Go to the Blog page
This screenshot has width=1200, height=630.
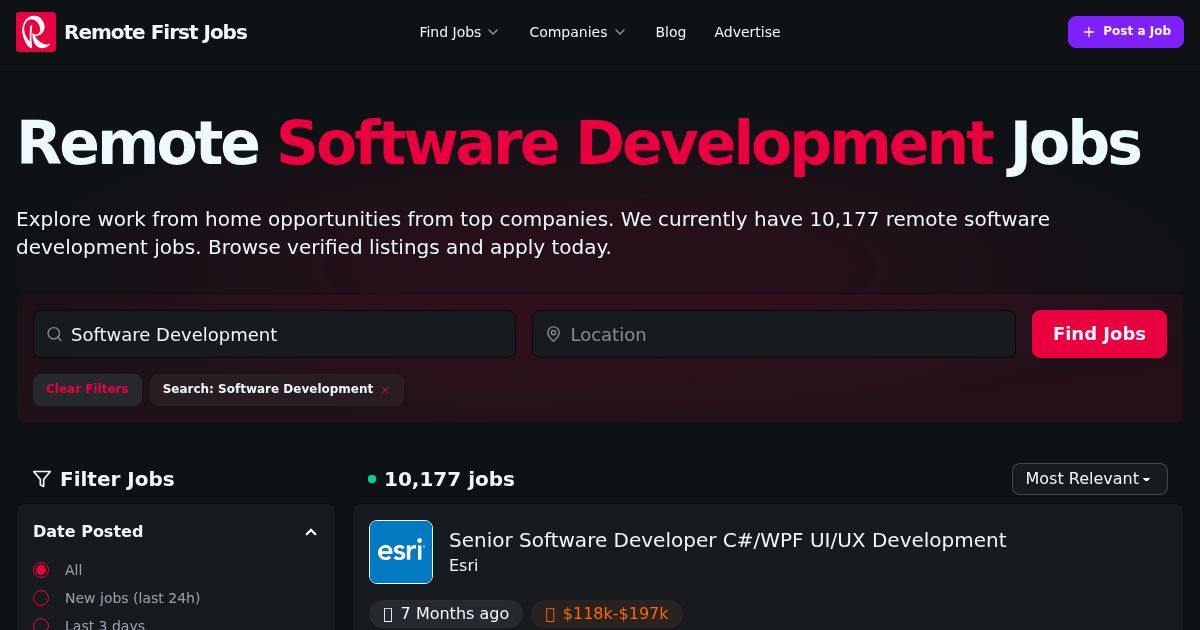(671, 32)
